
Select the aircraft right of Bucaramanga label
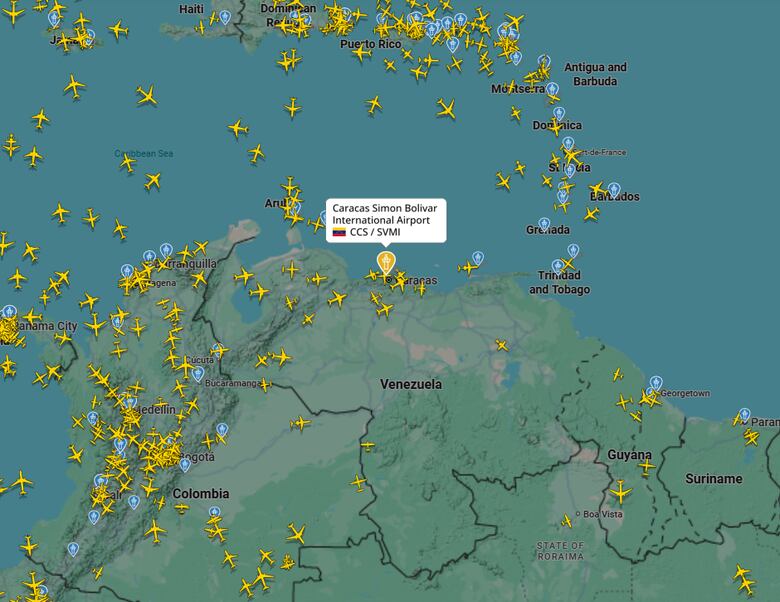(x=265, y=384)
